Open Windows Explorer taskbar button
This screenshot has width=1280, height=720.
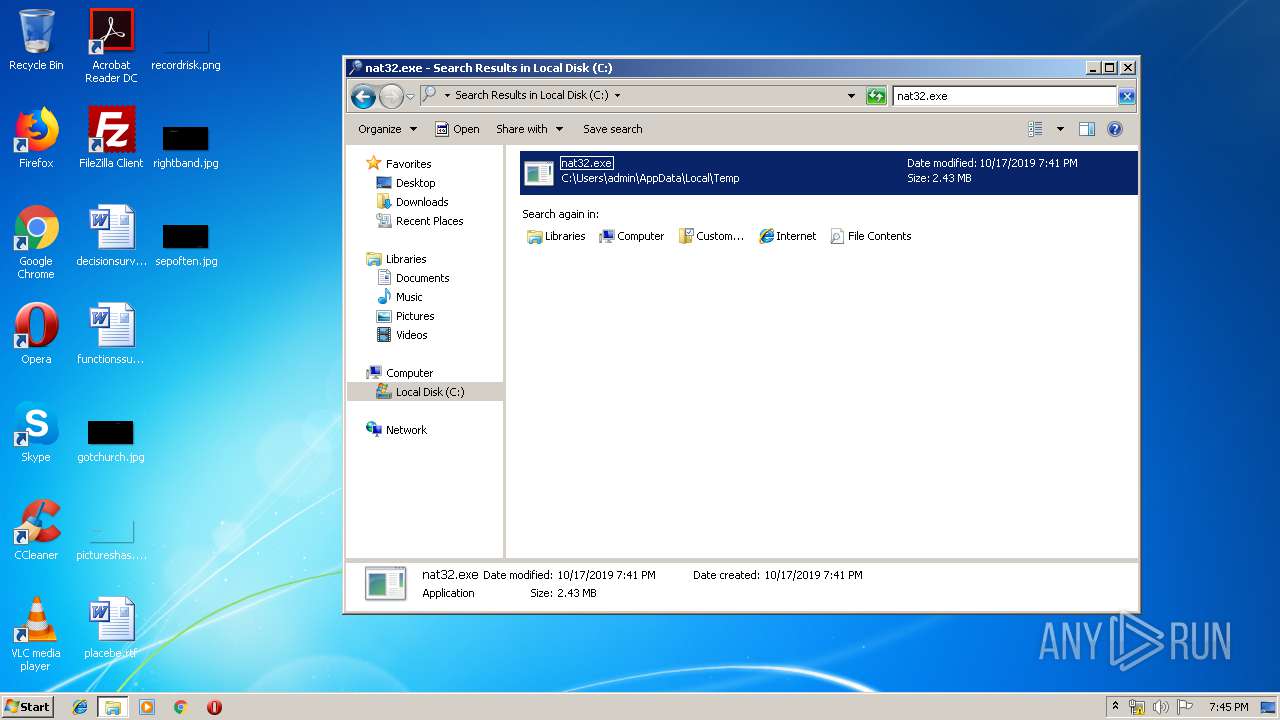(112, 707)
